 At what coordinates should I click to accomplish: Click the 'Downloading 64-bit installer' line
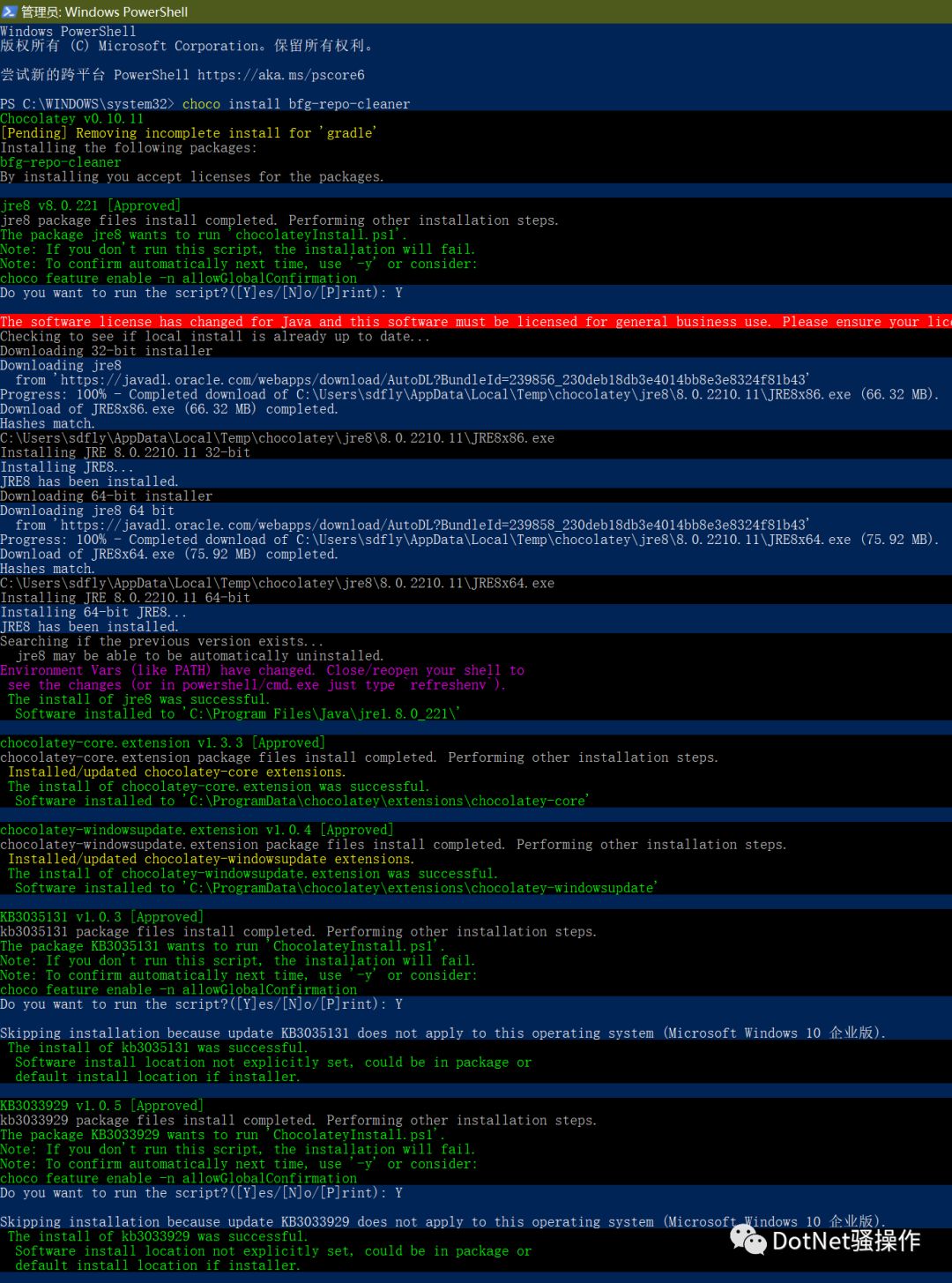106,496
